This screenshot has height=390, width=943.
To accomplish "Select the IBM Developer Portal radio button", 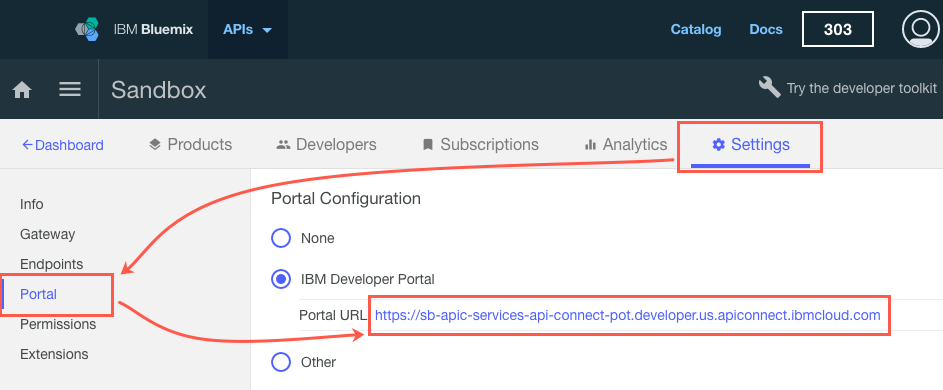I will (281, 279).
